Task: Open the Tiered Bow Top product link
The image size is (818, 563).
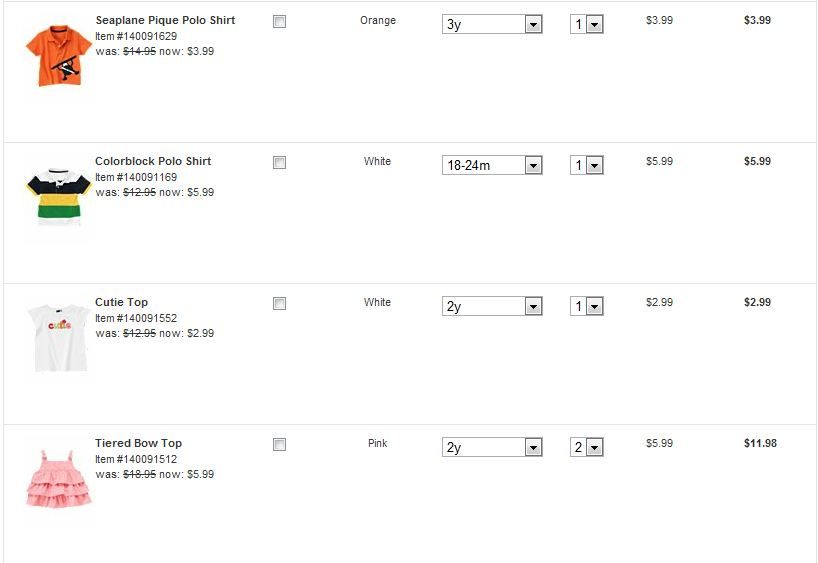Action: coord(138,443)
